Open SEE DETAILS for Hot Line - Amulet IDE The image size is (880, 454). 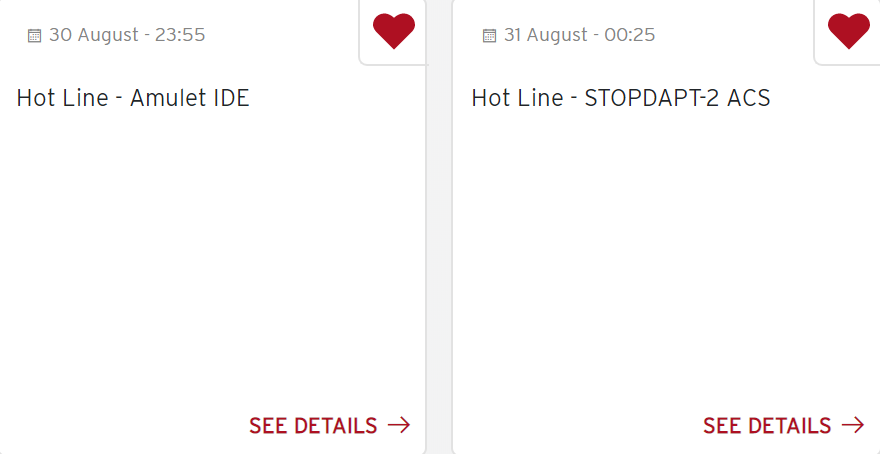click(x=313, y=426)
